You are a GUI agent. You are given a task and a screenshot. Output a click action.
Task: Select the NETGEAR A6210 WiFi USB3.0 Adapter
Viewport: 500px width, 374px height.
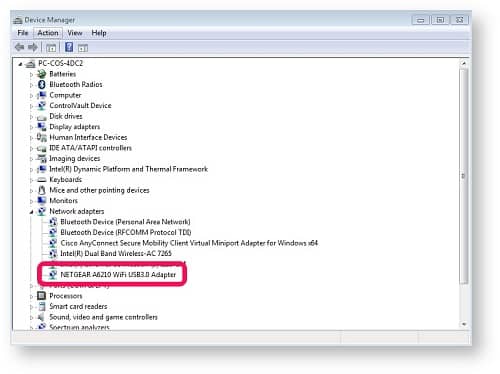pos(118,275)
